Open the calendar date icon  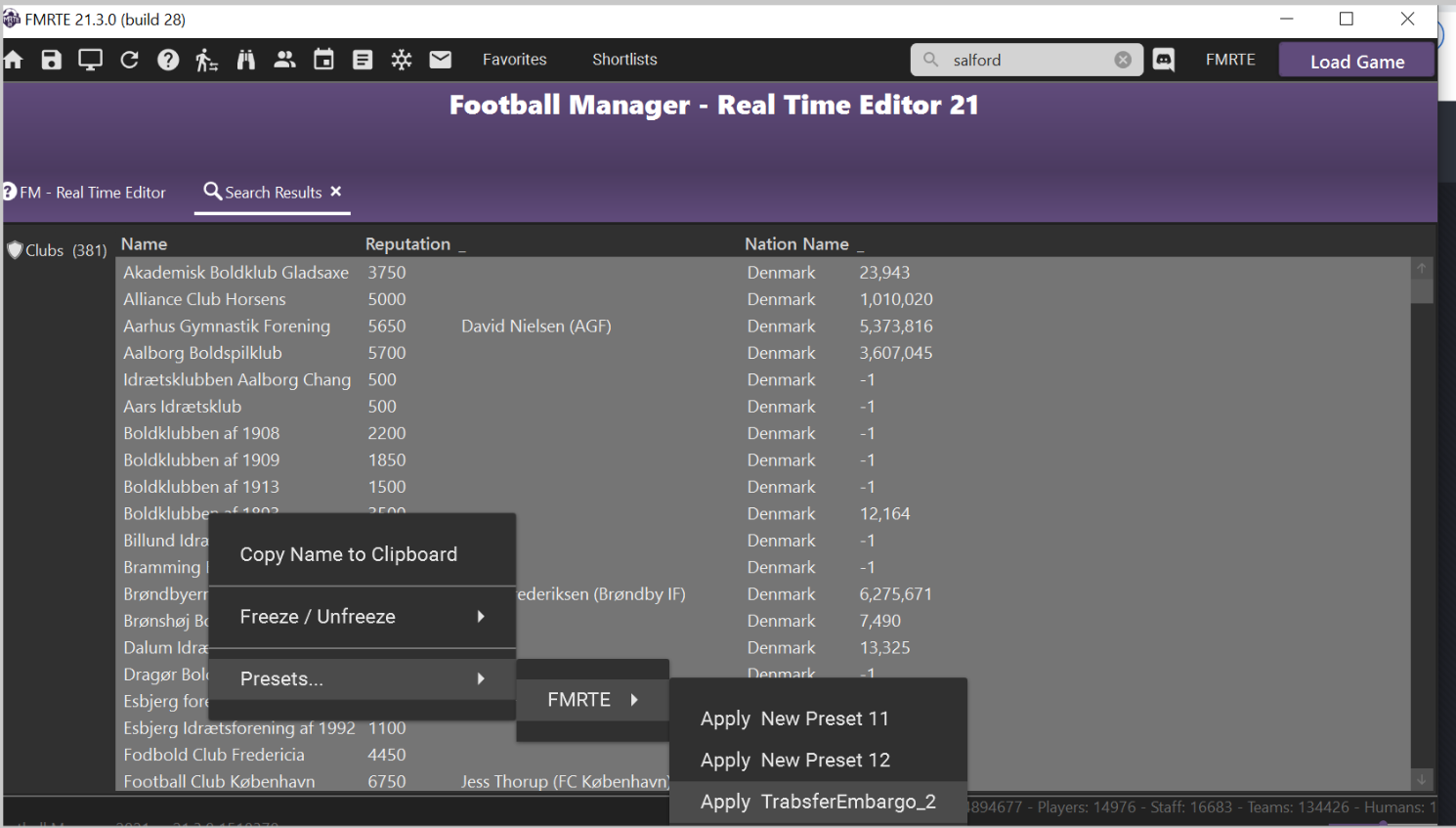(323, 60)
